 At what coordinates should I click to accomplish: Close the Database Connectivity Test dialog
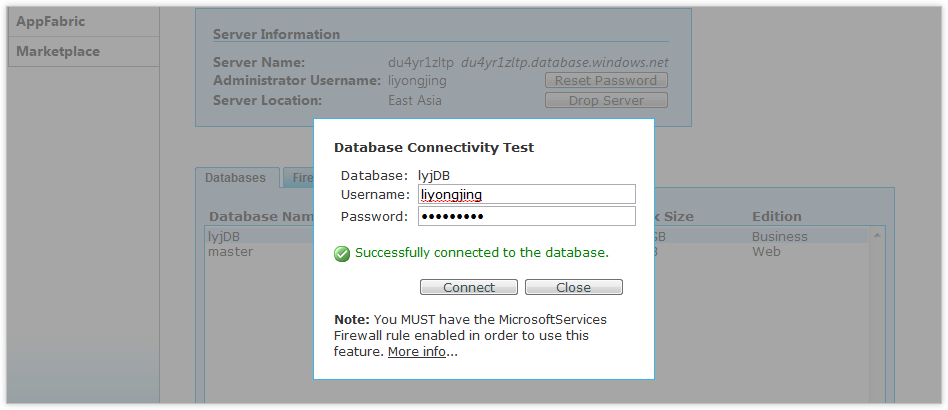(573, 287)
